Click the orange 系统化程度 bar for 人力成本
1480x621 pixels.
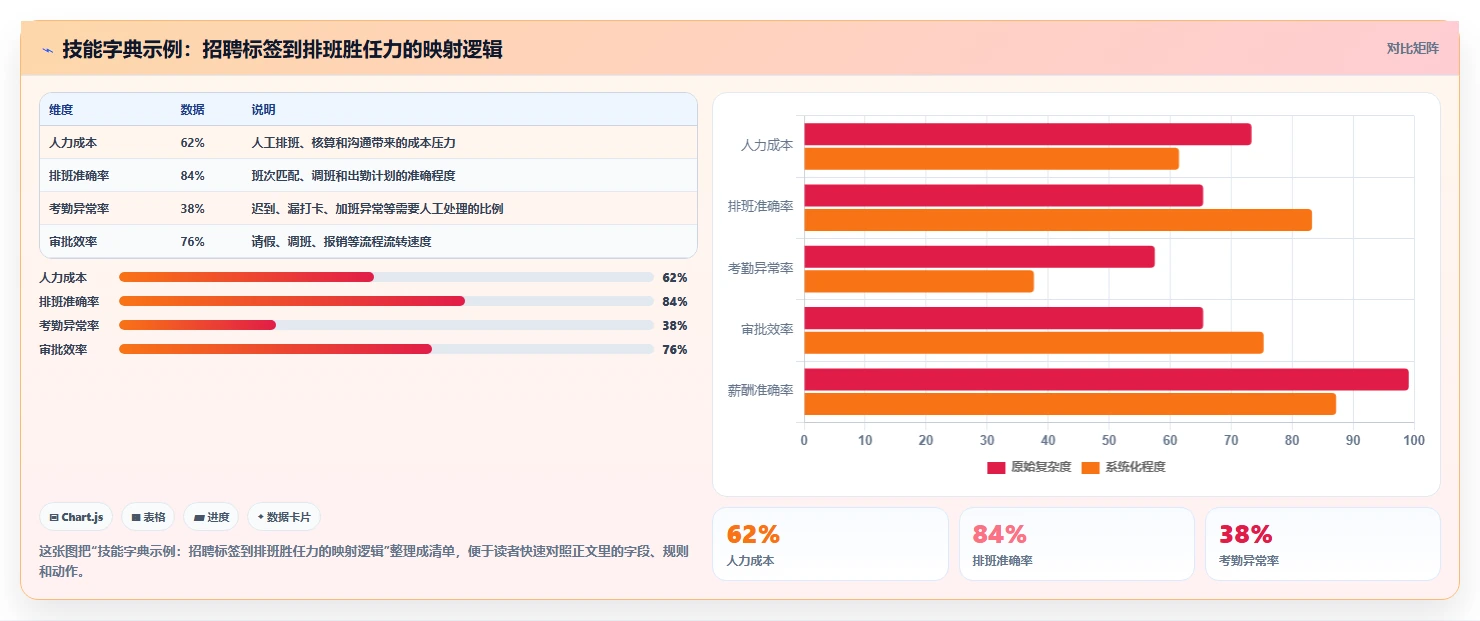point(991,158)
